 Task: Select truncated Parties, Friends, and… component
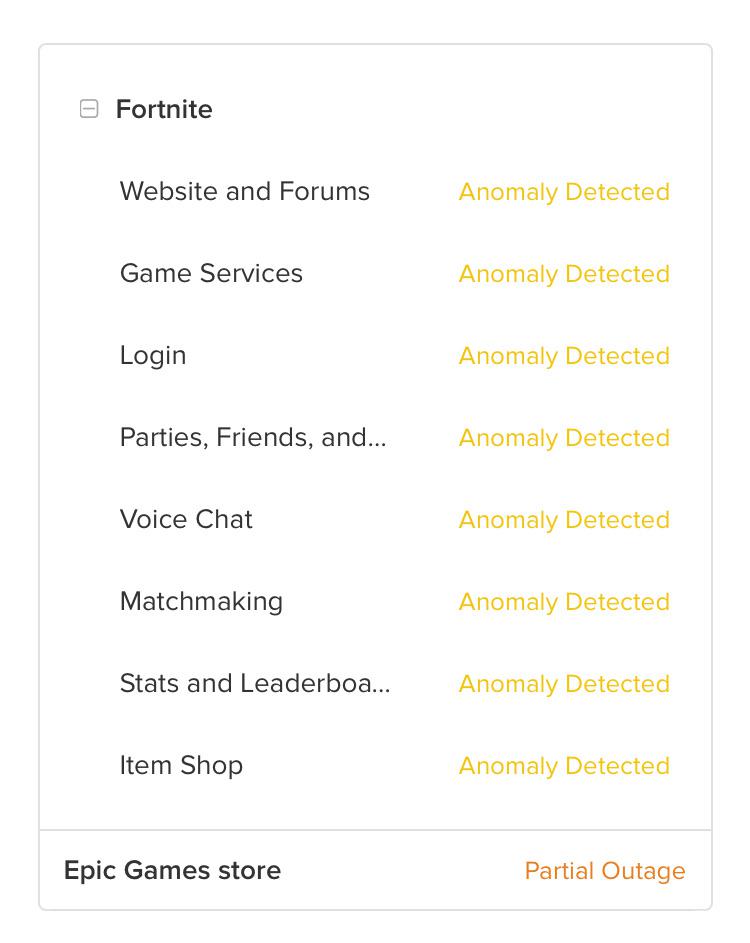point(253,438)
